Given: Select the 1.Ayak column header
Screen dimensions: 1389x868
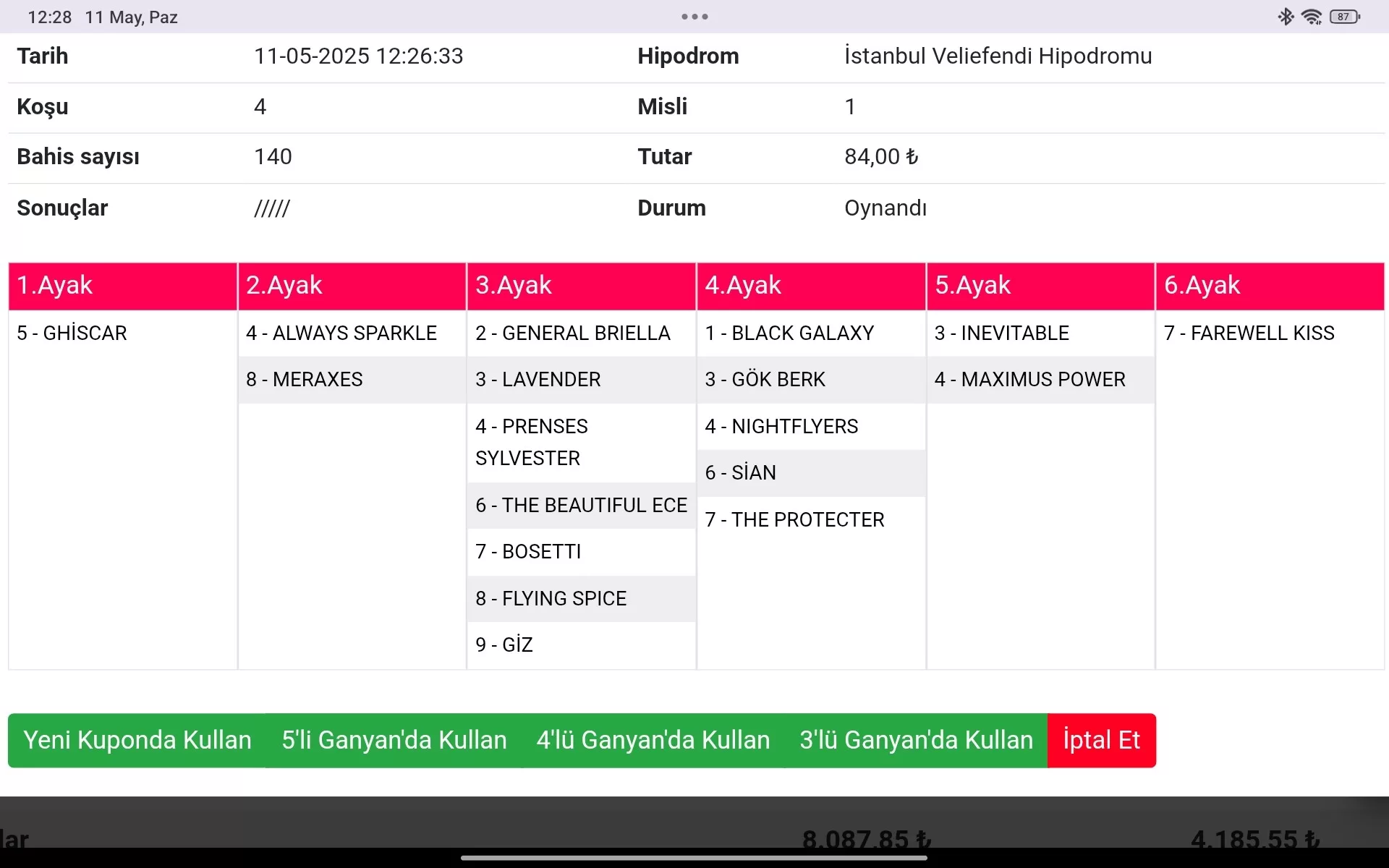Looking at the screenshot, I should (122, 286).
